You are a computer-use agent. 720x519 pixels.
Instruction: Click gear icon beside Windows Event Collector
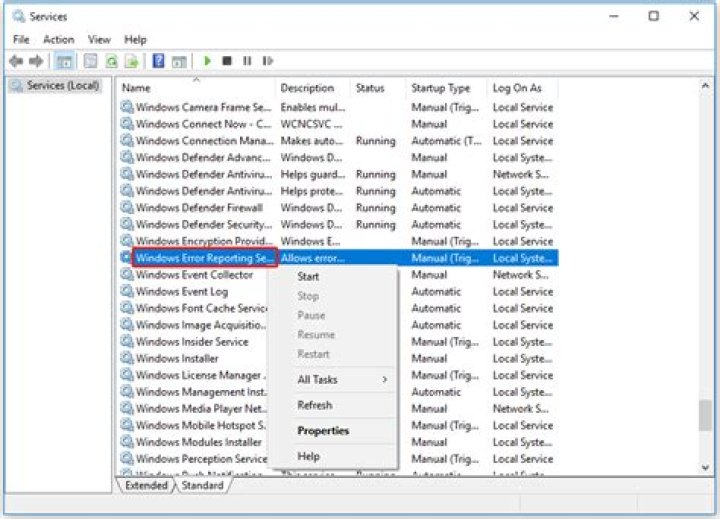[127, 274]
